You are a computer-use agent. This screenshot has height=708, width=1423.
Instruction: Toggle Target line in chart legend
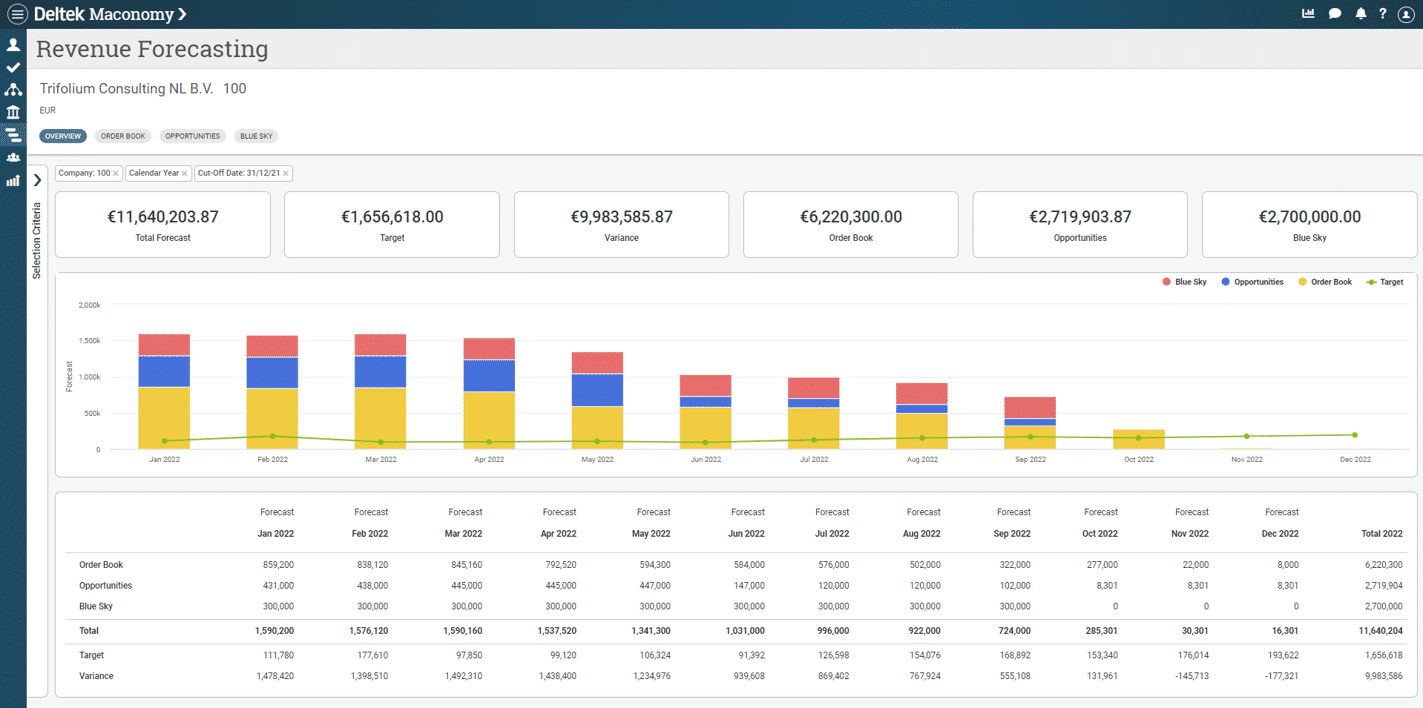[x=1385, y=282]
